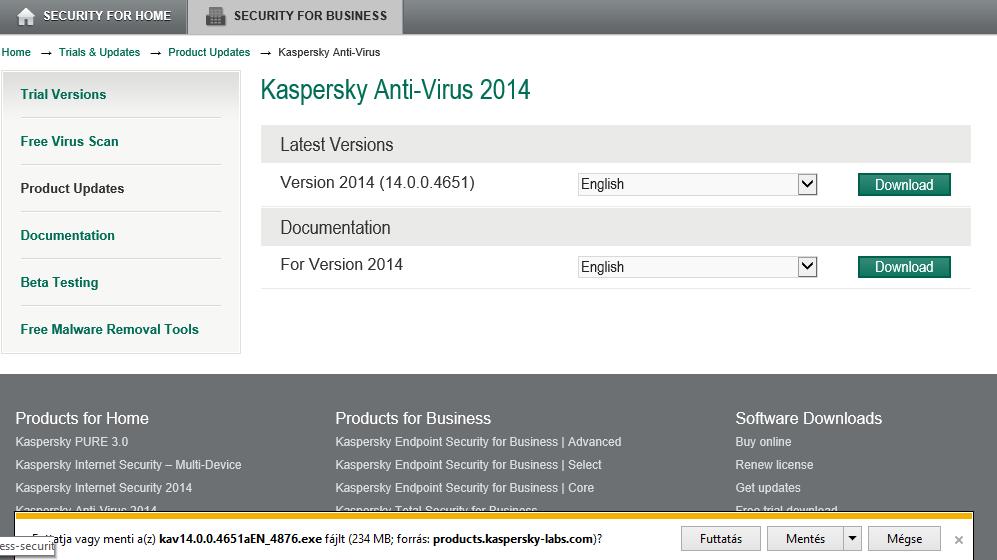
Task: Open Kaspersky PURE 3.0 footer link
Action: pyautogui.click(x=71, y=442)
